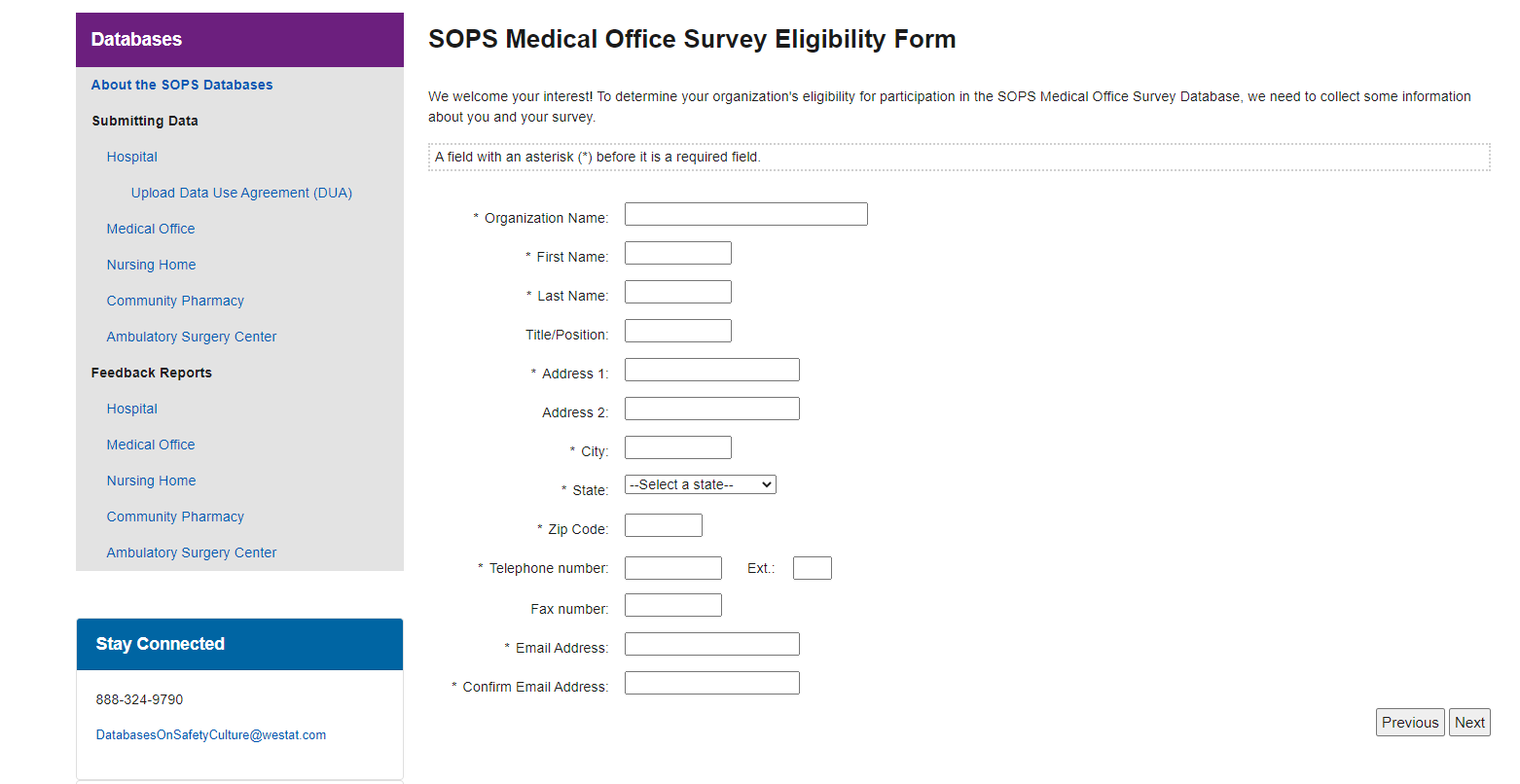
Task: Open Ambulatory Surgery Center under Feedback Reports
Action: tap(192, 552)
